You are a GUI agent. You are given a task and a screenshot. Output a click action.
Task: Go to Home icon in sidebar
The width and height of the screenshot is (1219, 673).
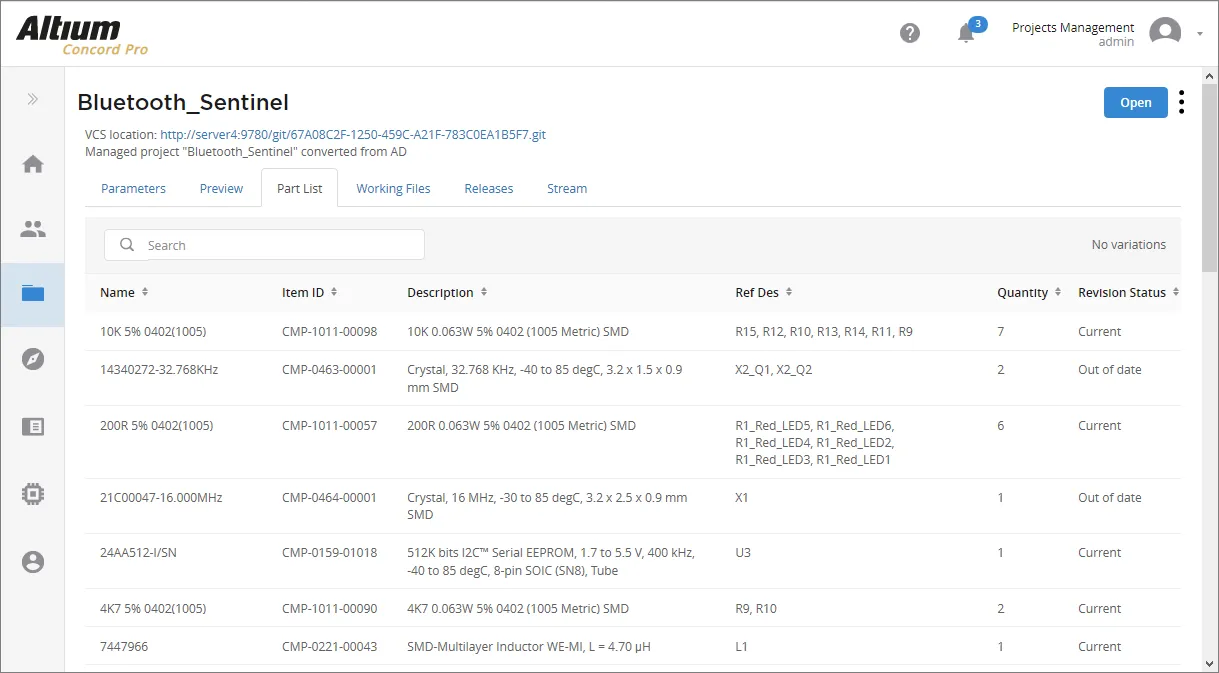pos(33,164)
